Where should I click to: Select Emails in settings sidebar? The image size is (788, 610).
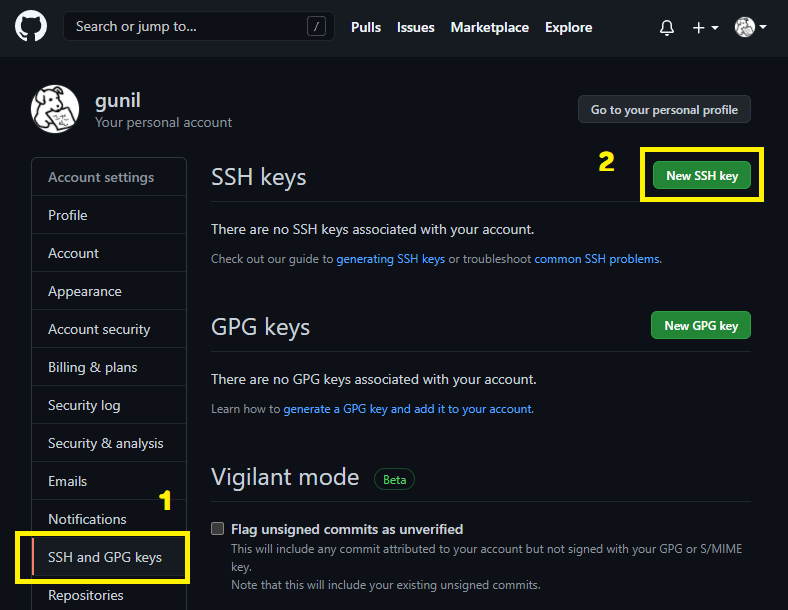tap(109, 481)
